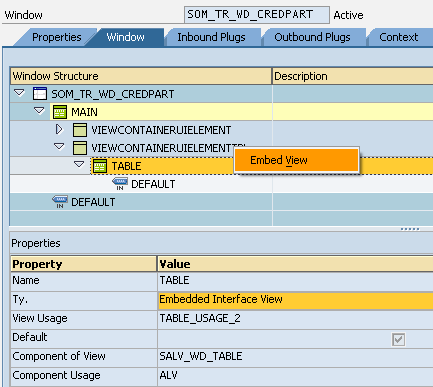
Task: Click the Active status text
Action: 348,15
